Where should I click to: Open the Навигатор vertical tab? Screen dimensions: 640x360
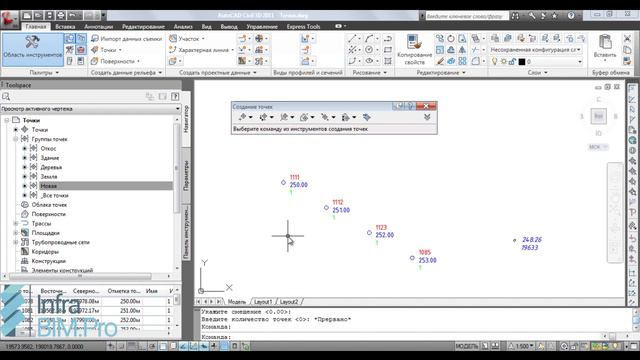pos(186,119)
